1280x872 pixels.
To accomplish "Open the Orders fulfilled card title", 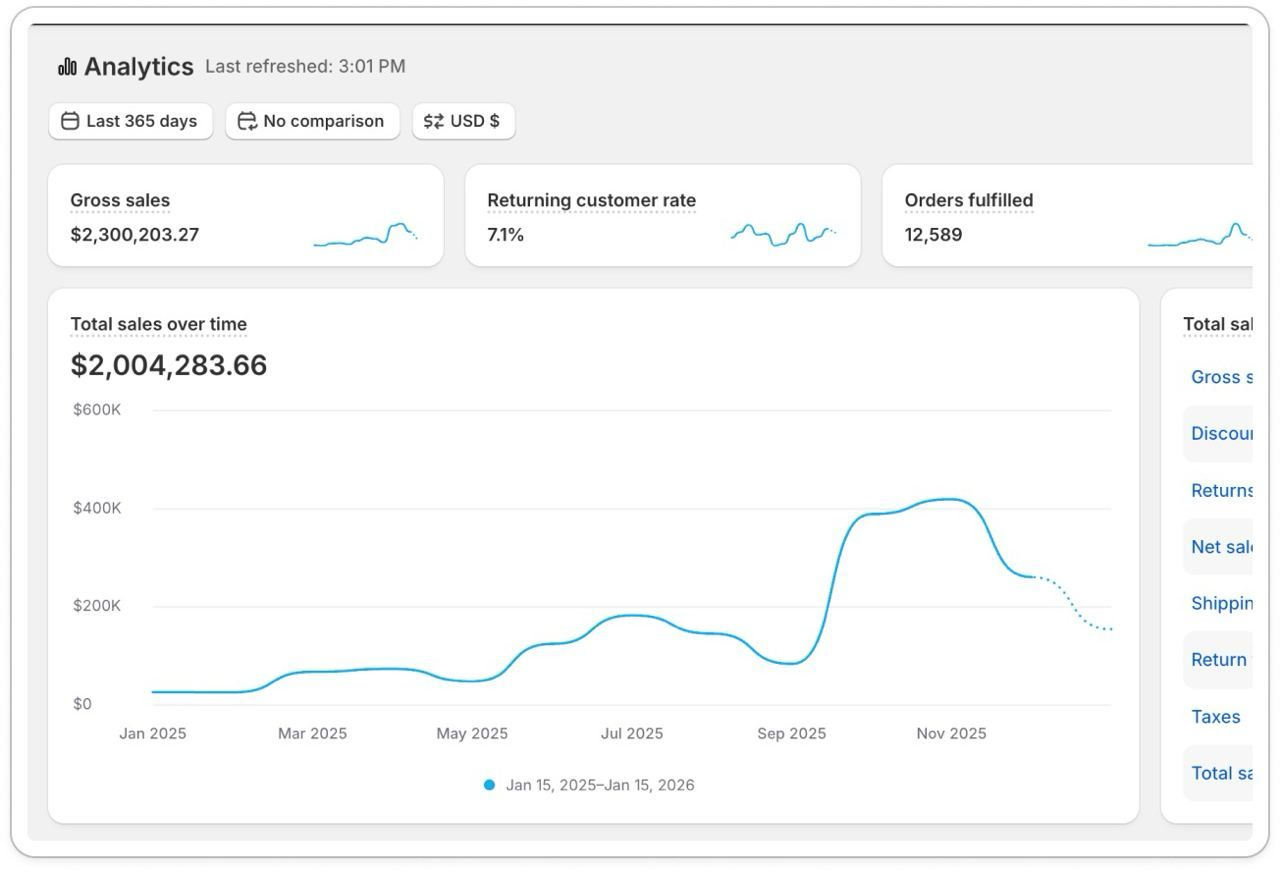I will coord(968,200).
